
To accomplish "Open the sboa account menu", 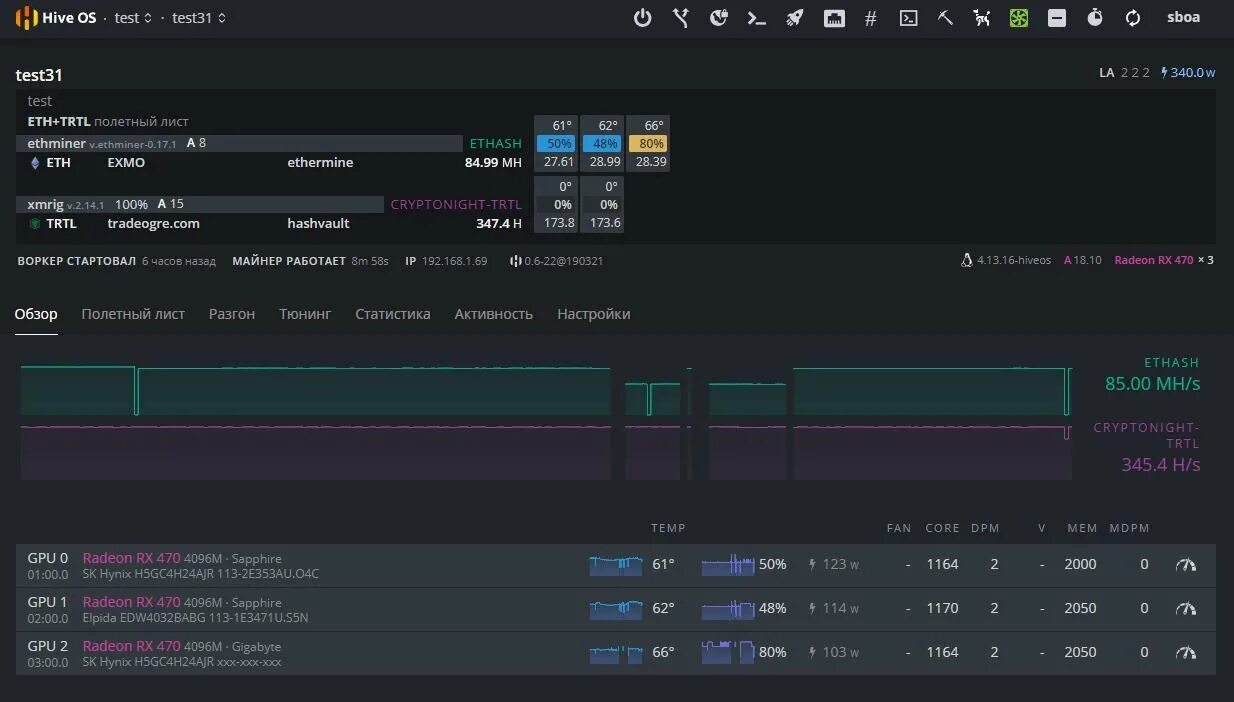I will pos(1184,17).
